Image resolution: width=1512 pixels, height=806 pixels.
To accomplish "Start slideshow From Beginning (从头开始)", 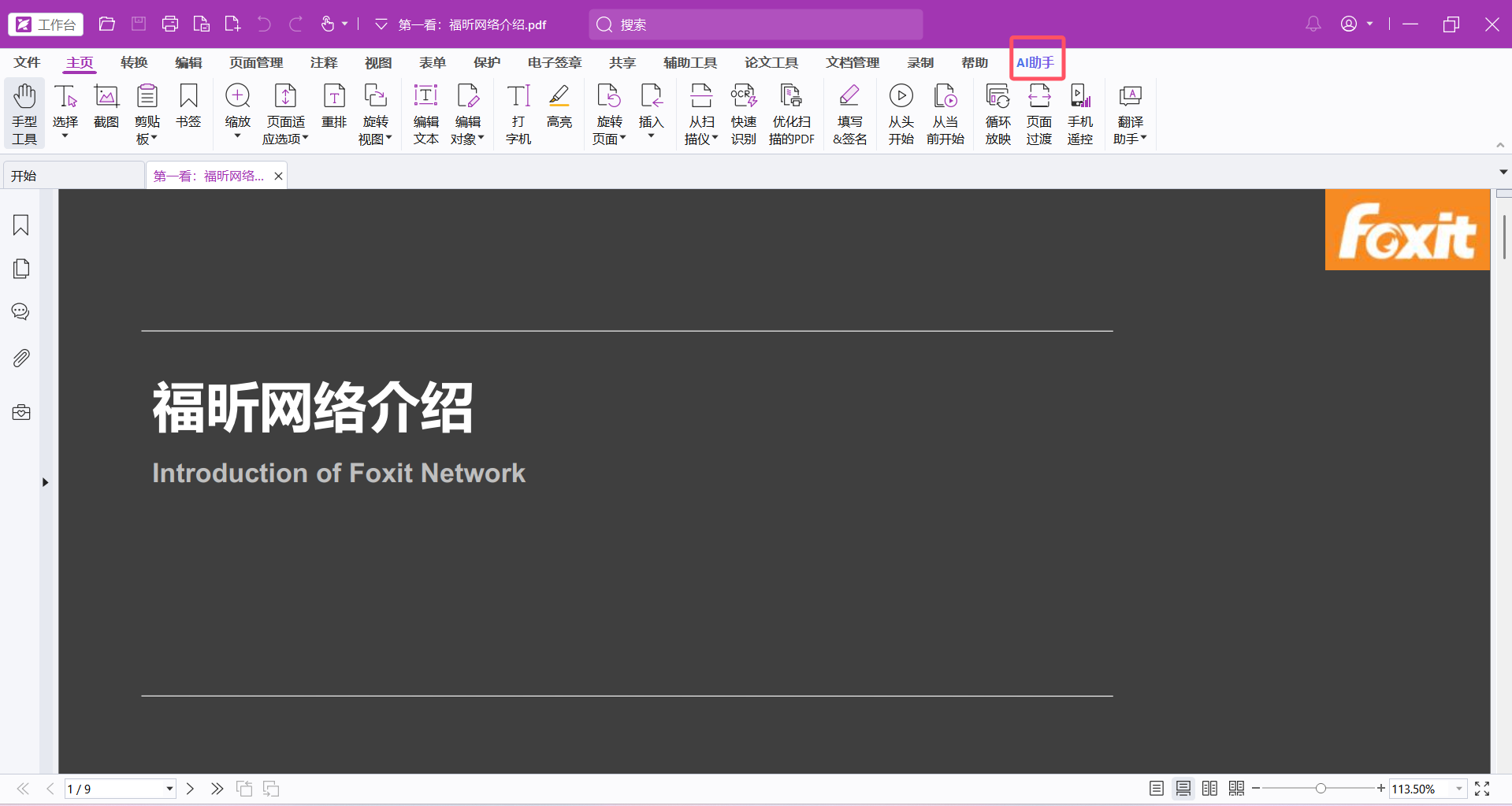I will coord(901,114).
